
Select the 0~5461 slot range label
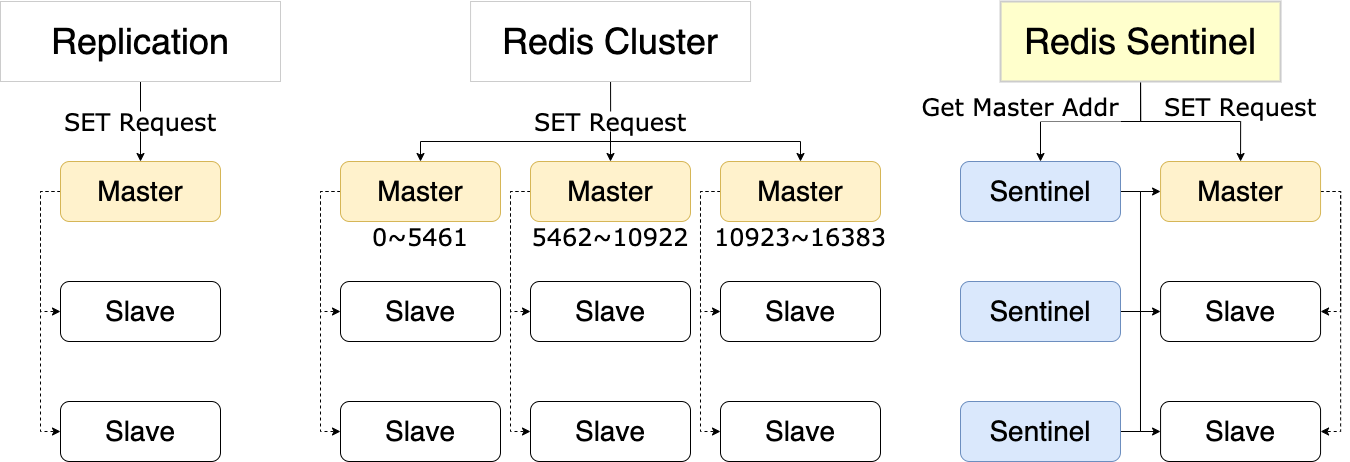click(x=420, y=238)
